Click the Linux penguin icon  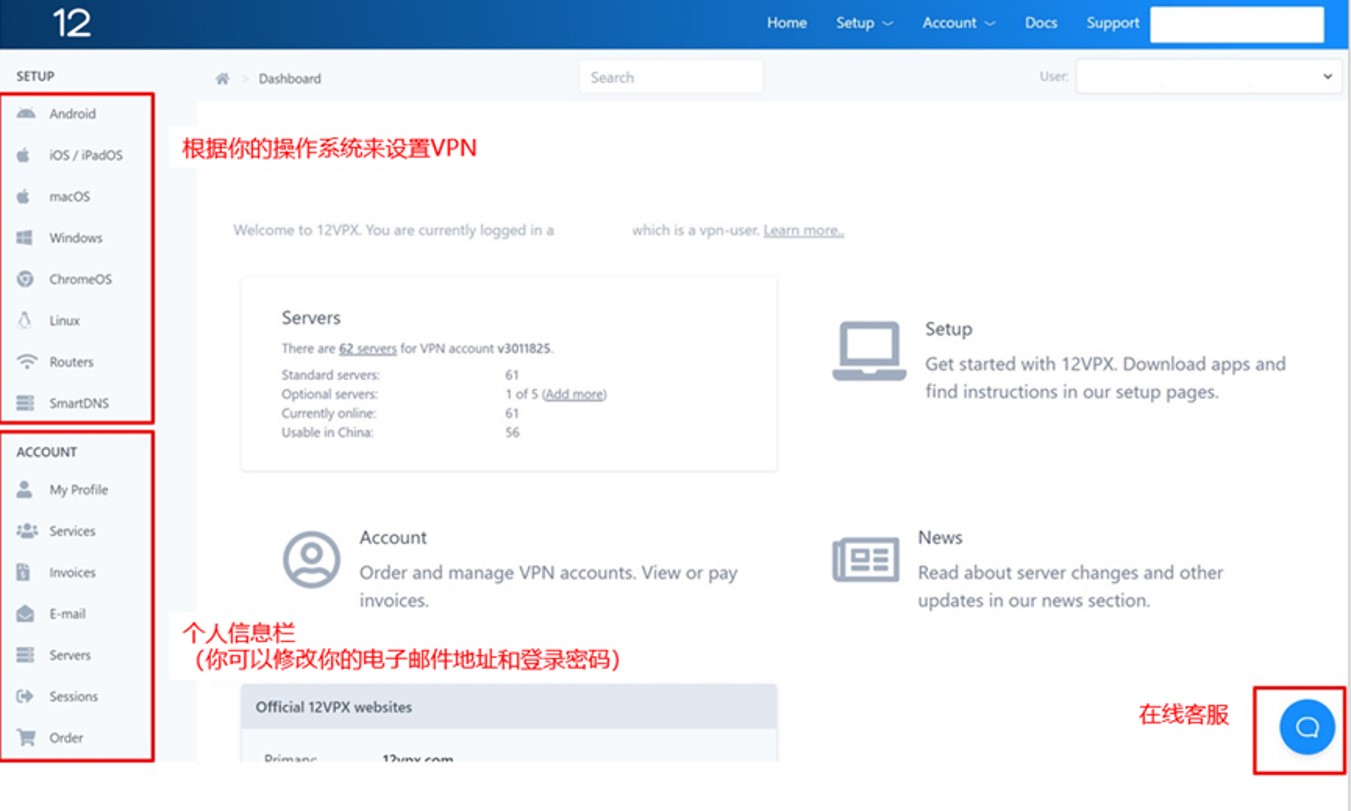(26, 320)
